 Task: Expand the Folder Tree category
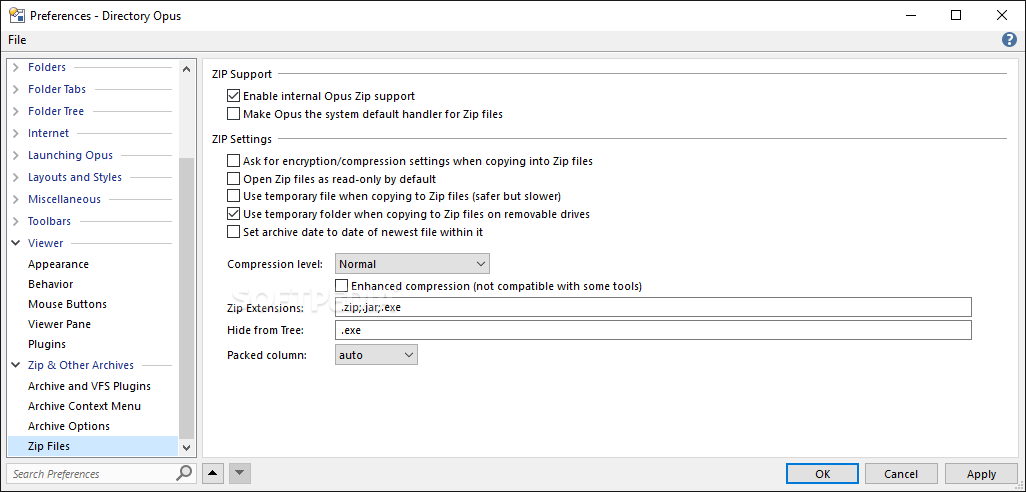pos(16,111)
